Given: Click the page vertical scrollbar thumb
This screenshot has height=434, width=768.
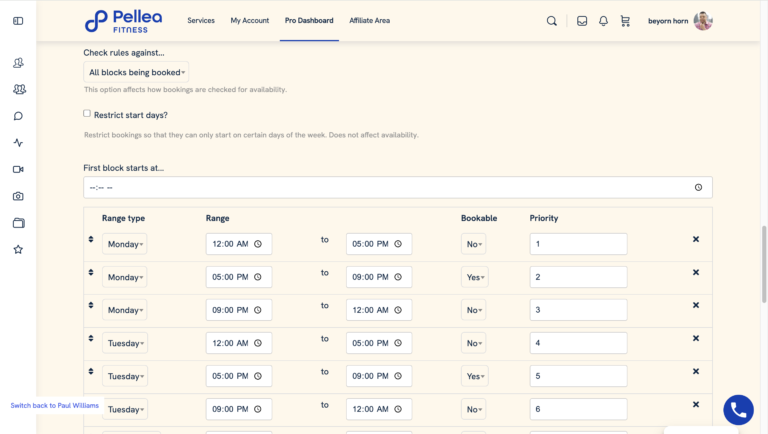Looking at the screenshot, I should click(764, 265).
